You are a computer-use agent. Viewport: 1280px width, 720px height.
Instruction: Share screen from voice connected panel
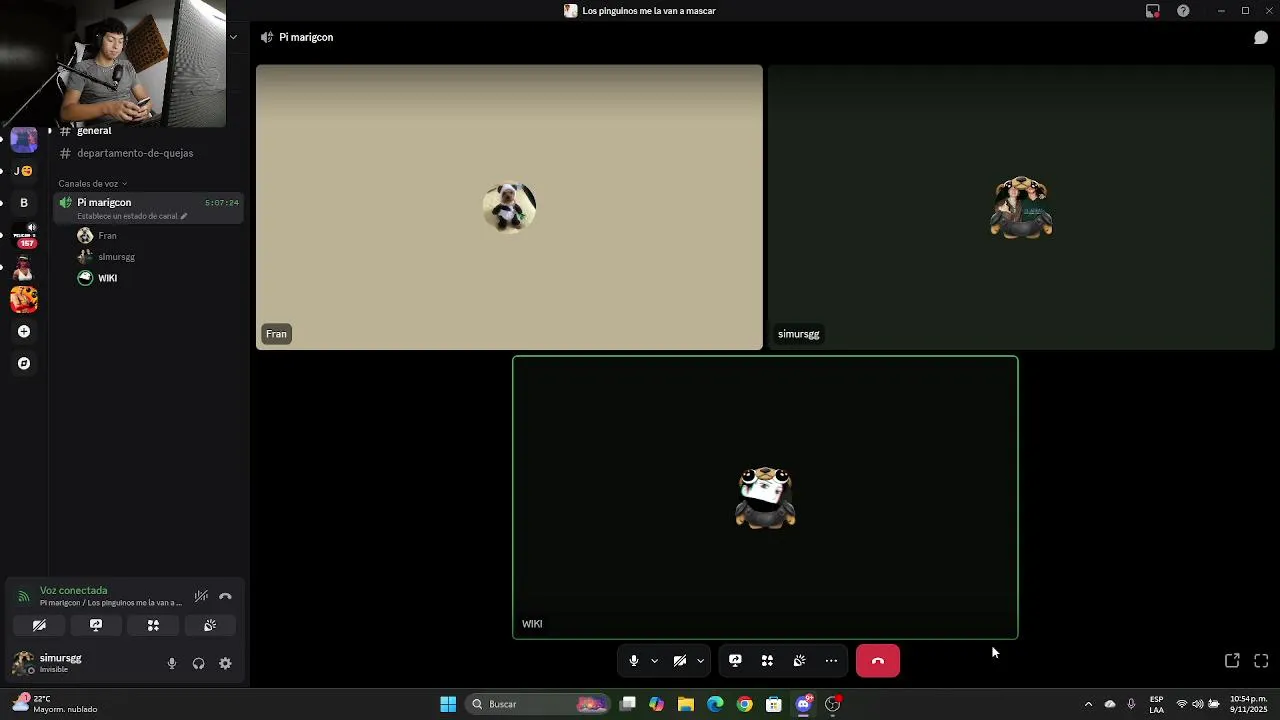coord(96,625)
